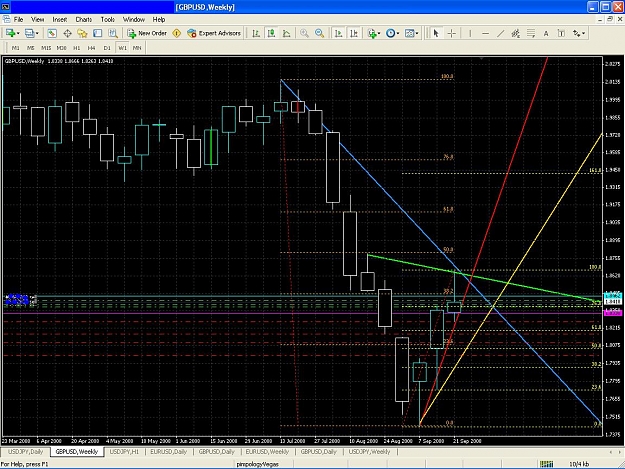Select the Vertical Line tool
Screen dimensions: 625x469
(x=470, y=33)
